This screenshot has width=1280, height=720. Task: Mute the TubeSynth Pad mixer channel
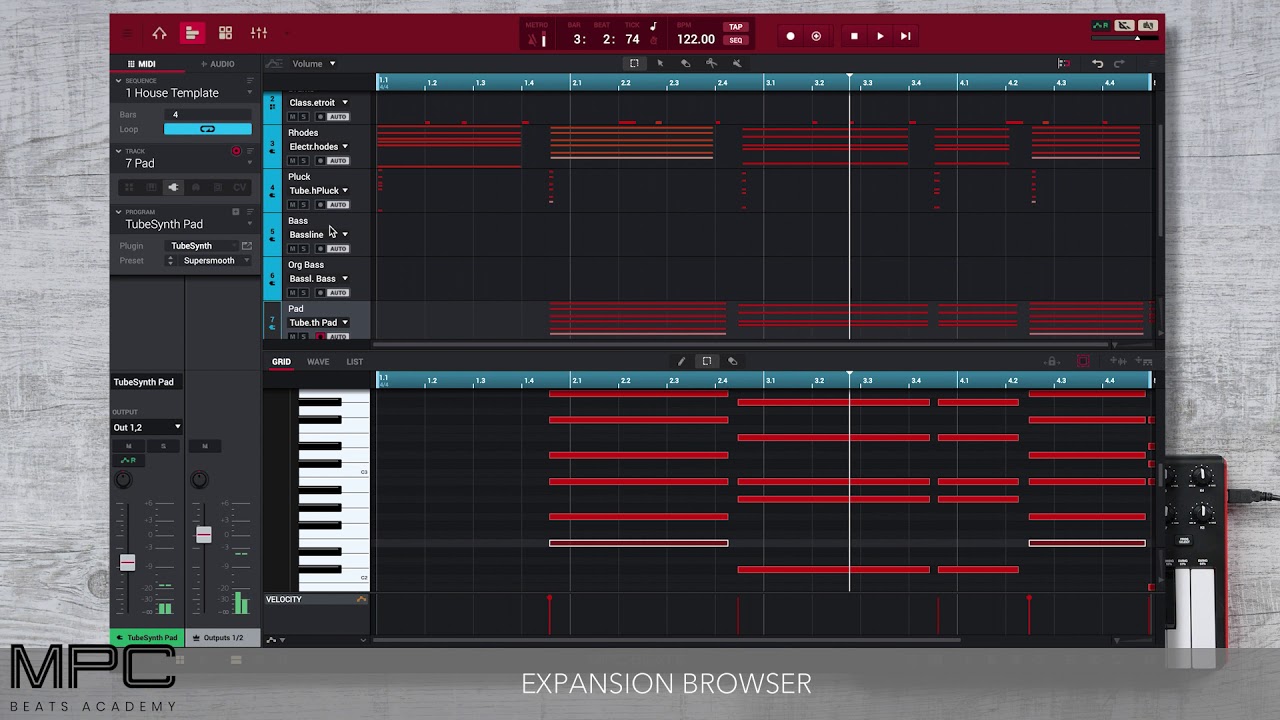[128, 446]
